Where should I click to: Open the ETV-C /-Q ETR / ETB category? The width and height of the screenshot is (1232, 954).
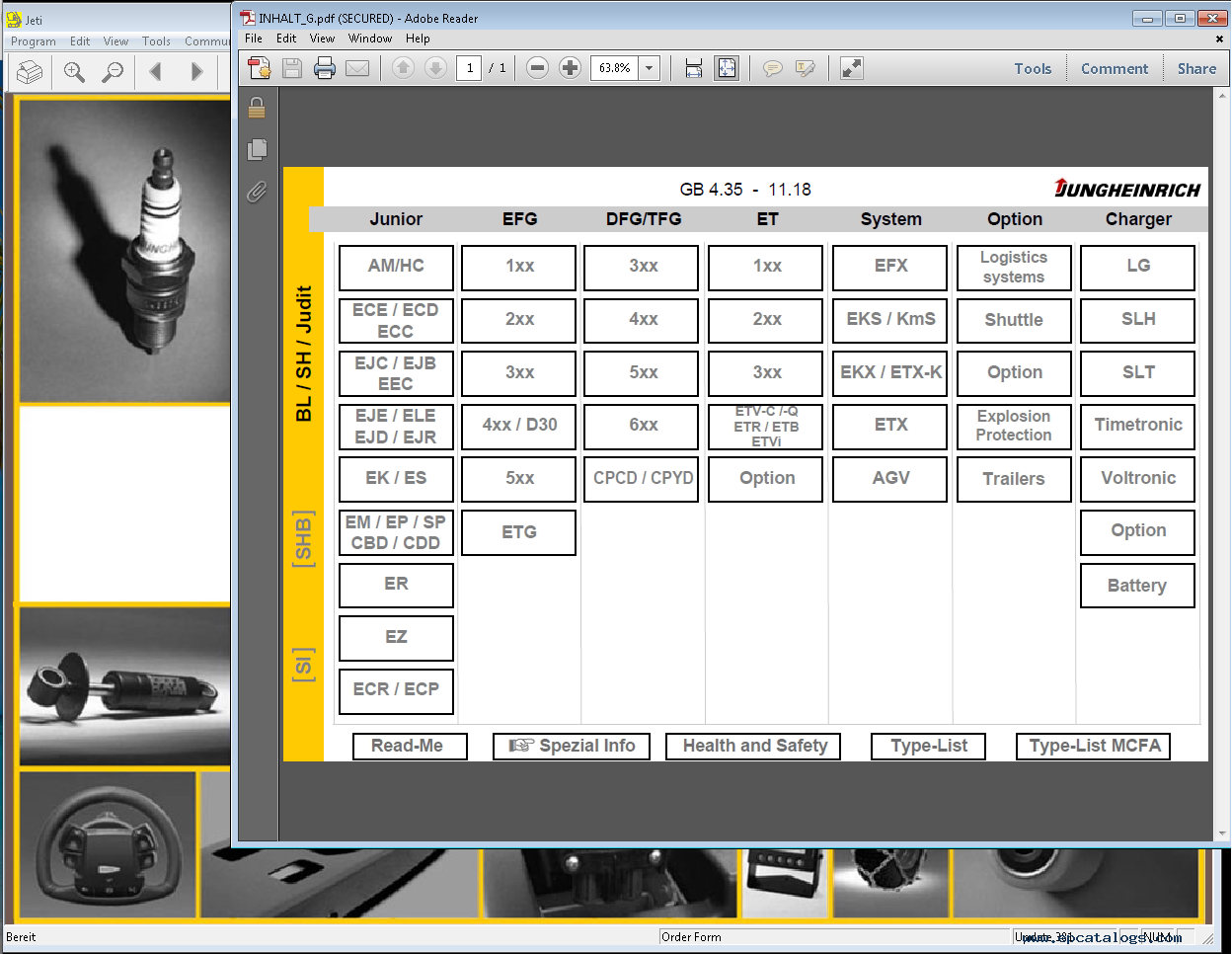coord(766,426)
